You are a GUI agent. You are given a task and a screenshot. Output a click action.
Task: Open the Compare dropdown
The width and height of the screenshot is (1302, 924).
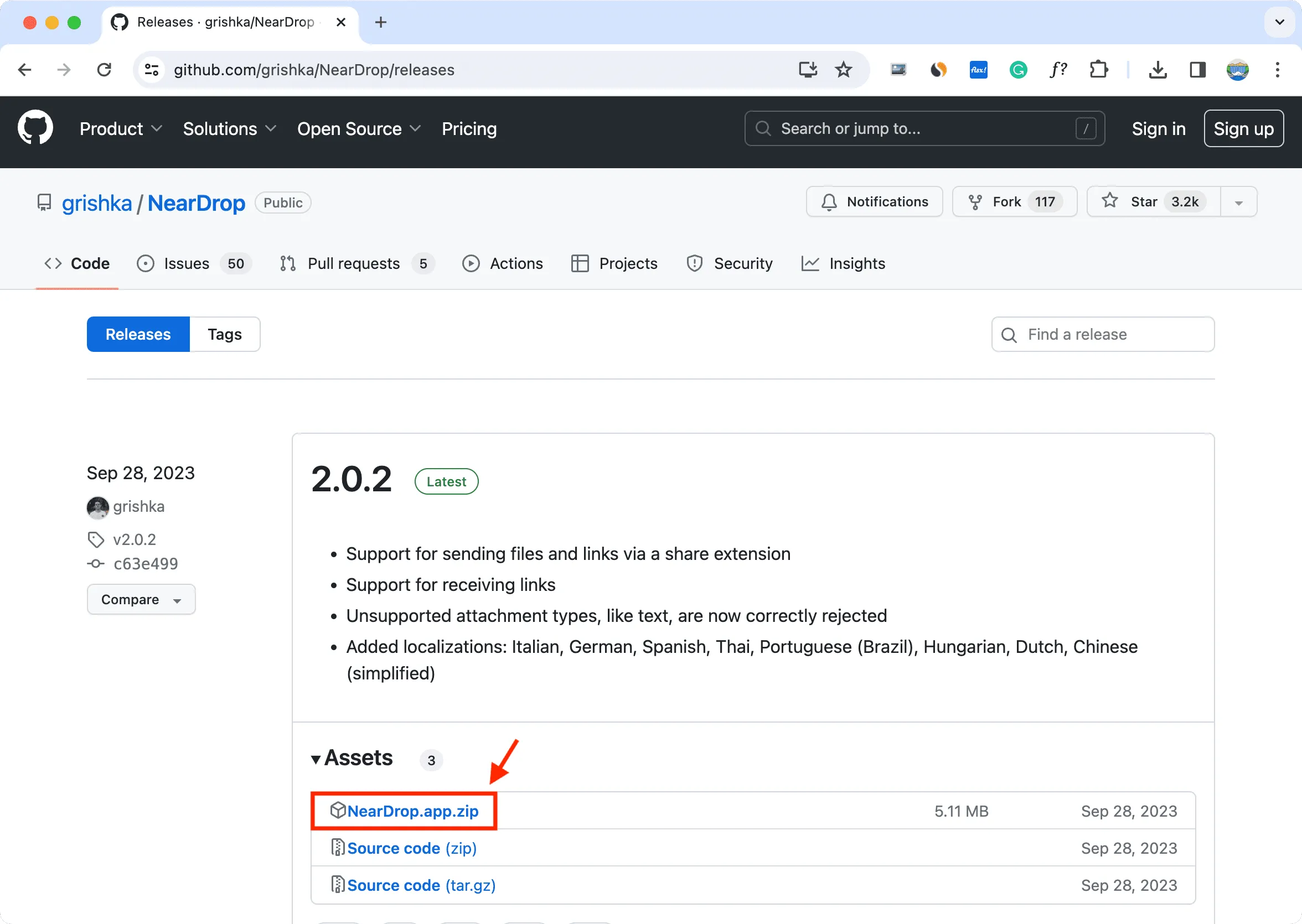141,599
